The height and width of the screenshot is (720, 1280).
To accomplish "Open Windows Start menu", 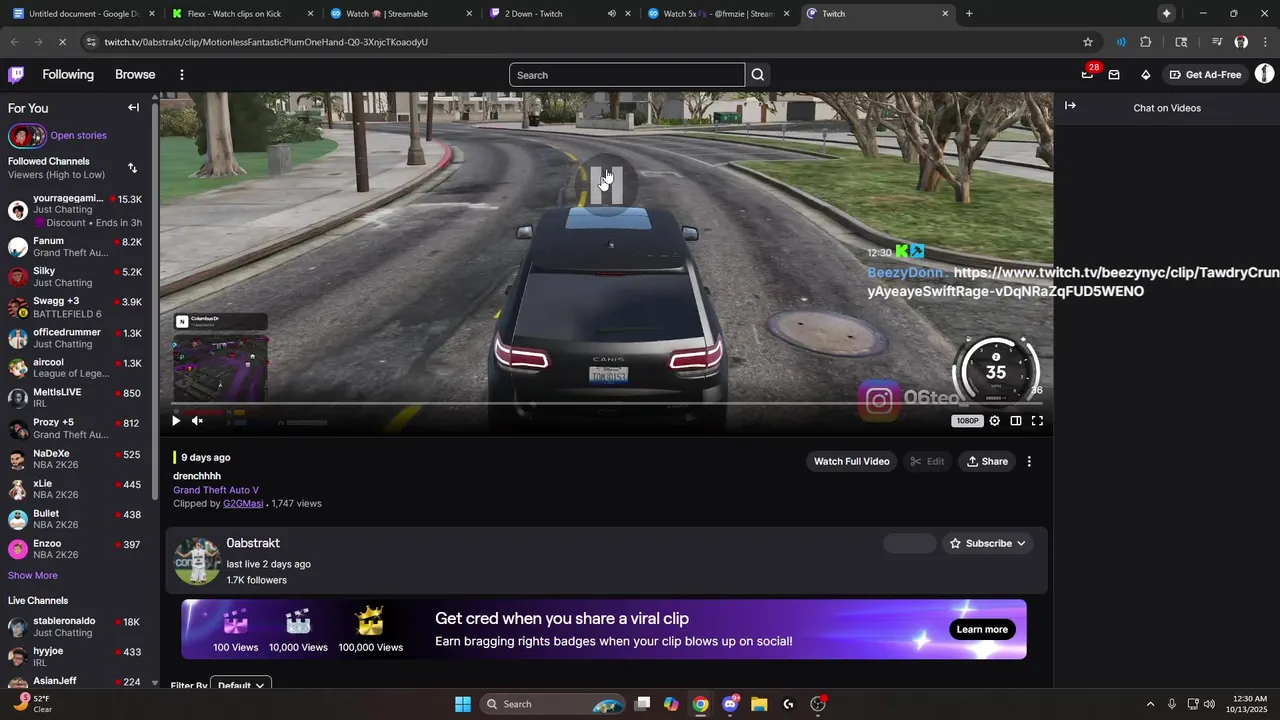I will pyautogui.click(x=463, y=704).
